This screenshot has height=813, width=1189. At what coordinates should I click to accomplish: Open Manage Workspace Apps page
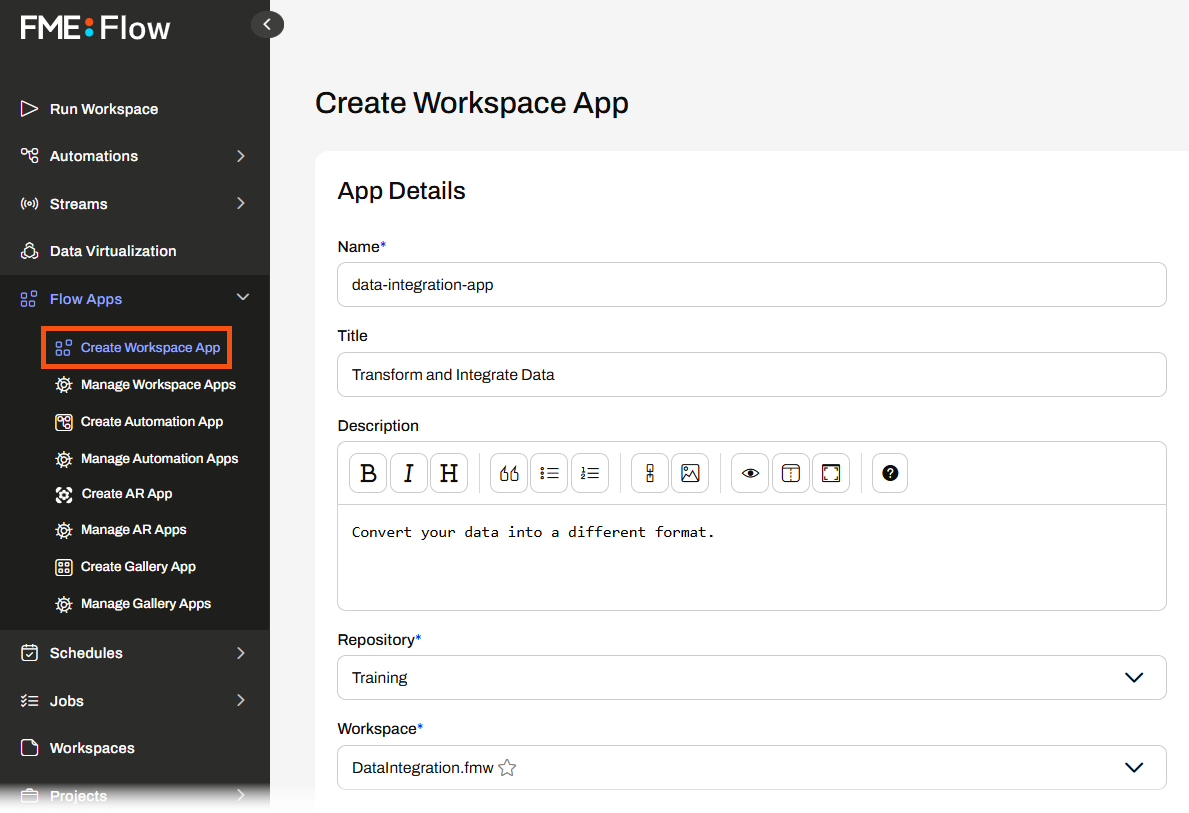point(158,385)
